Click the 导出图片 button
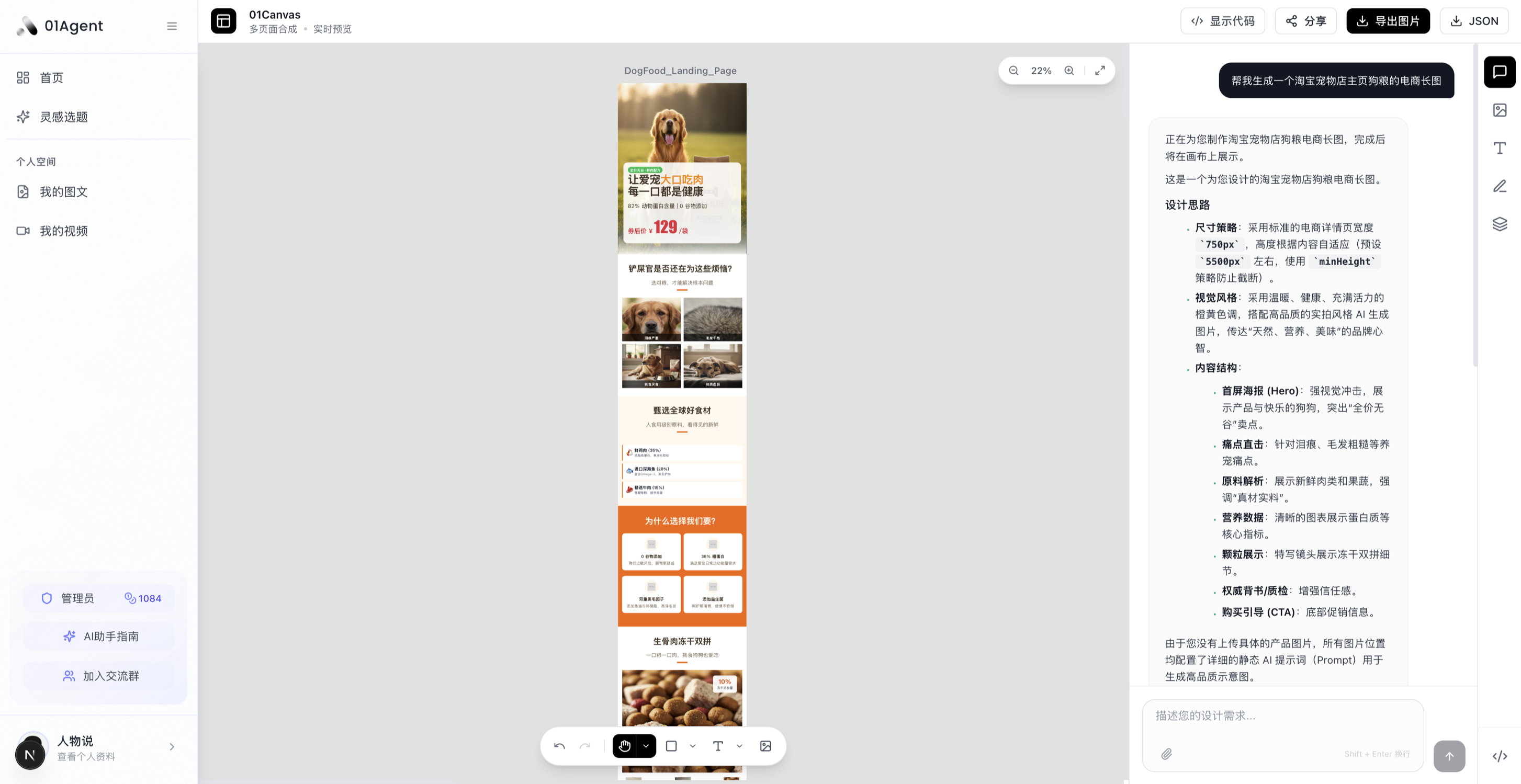Image resolution: width=1521 pixels, height=784 pixels. [x=1388, y=21]
